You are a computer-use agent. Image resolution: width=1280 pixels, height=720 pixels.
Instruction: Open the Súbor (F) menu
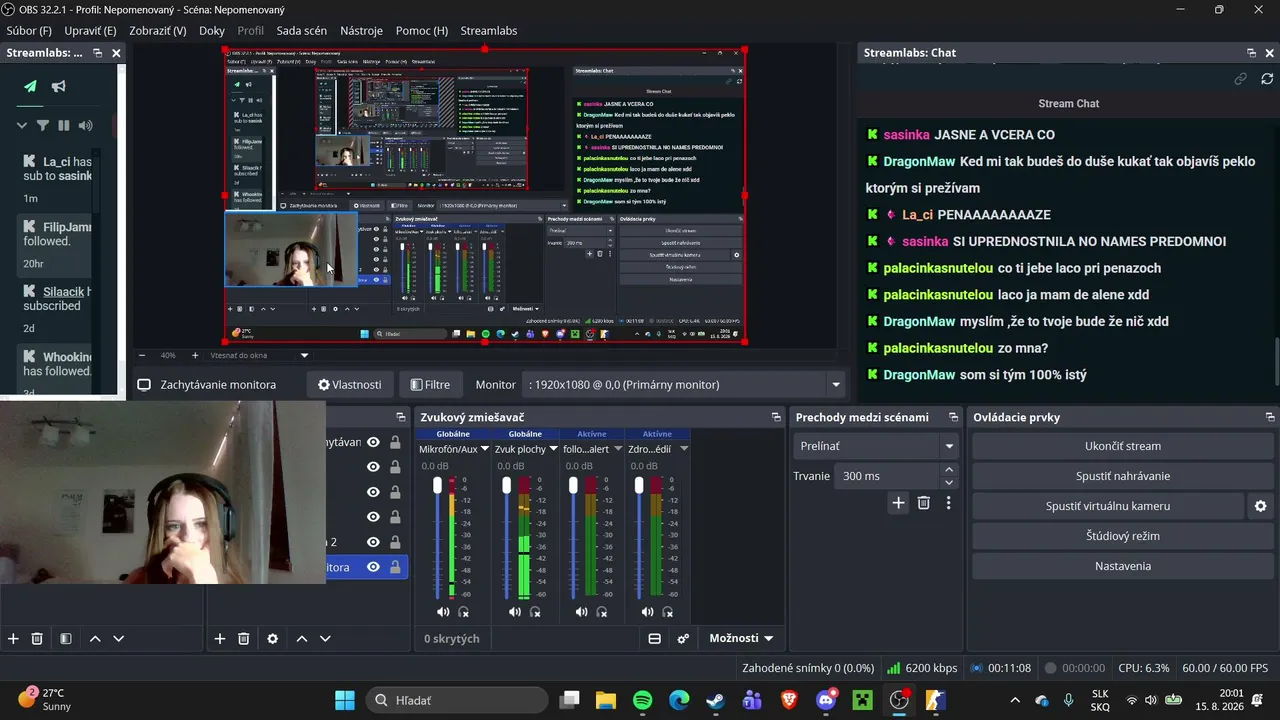29,31
